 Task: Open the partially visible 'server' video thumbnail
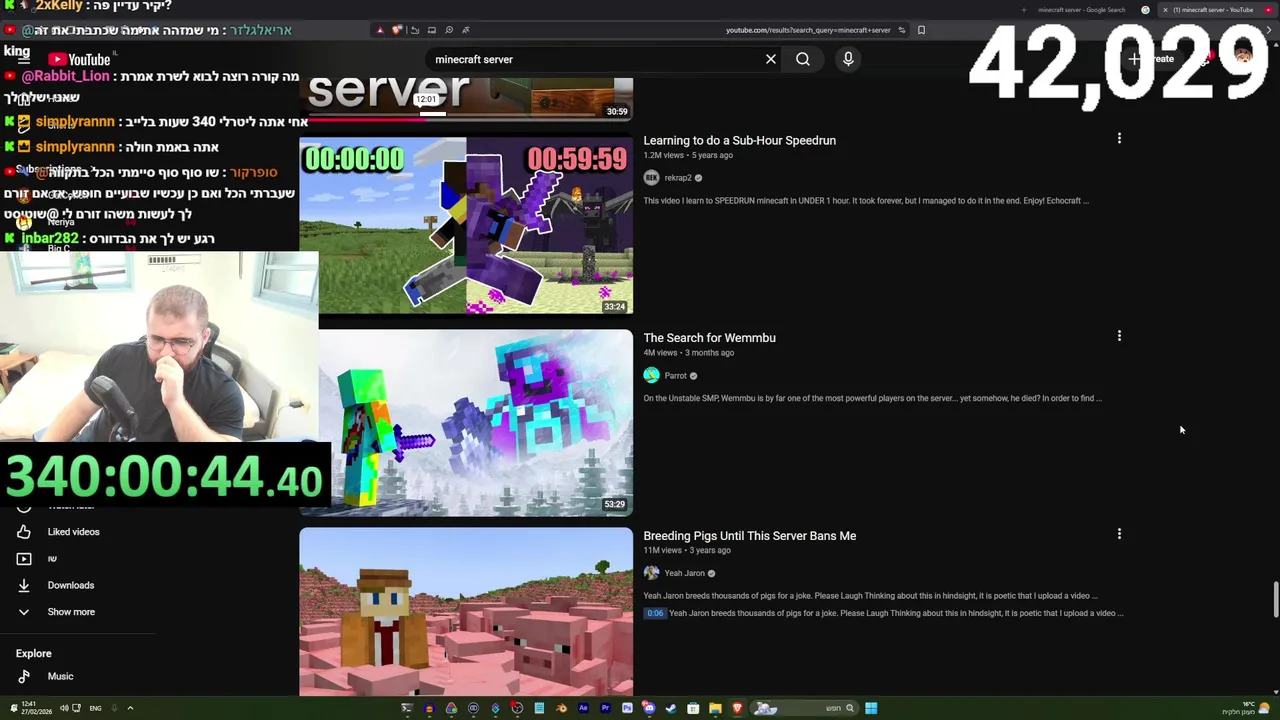tap(466, 98)
